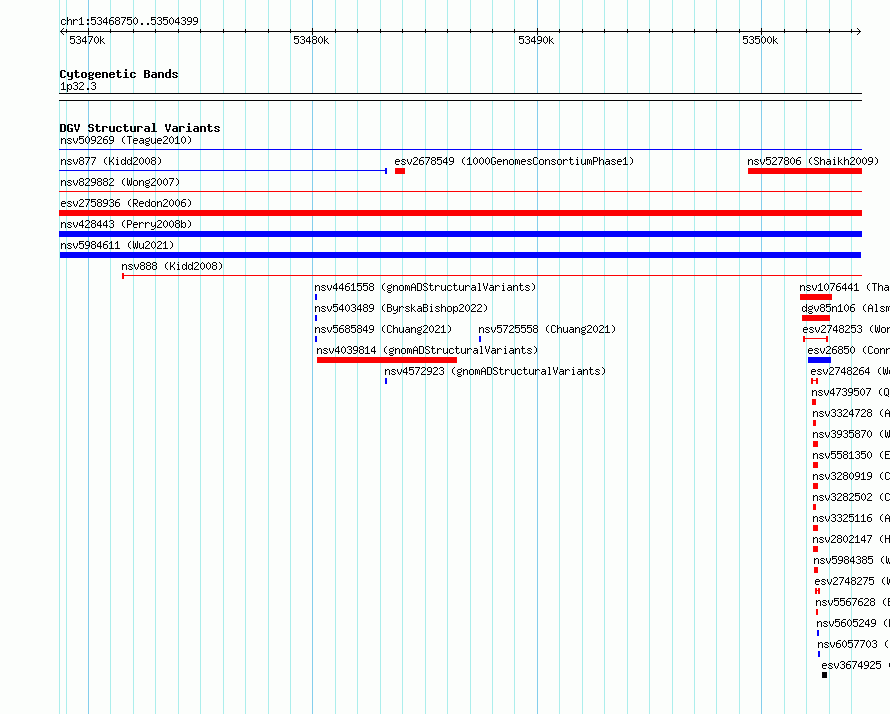This screenshot has width=890, height=714.
Task: Click the black esv3674925 variant marker
Action: tap(824, 675)
